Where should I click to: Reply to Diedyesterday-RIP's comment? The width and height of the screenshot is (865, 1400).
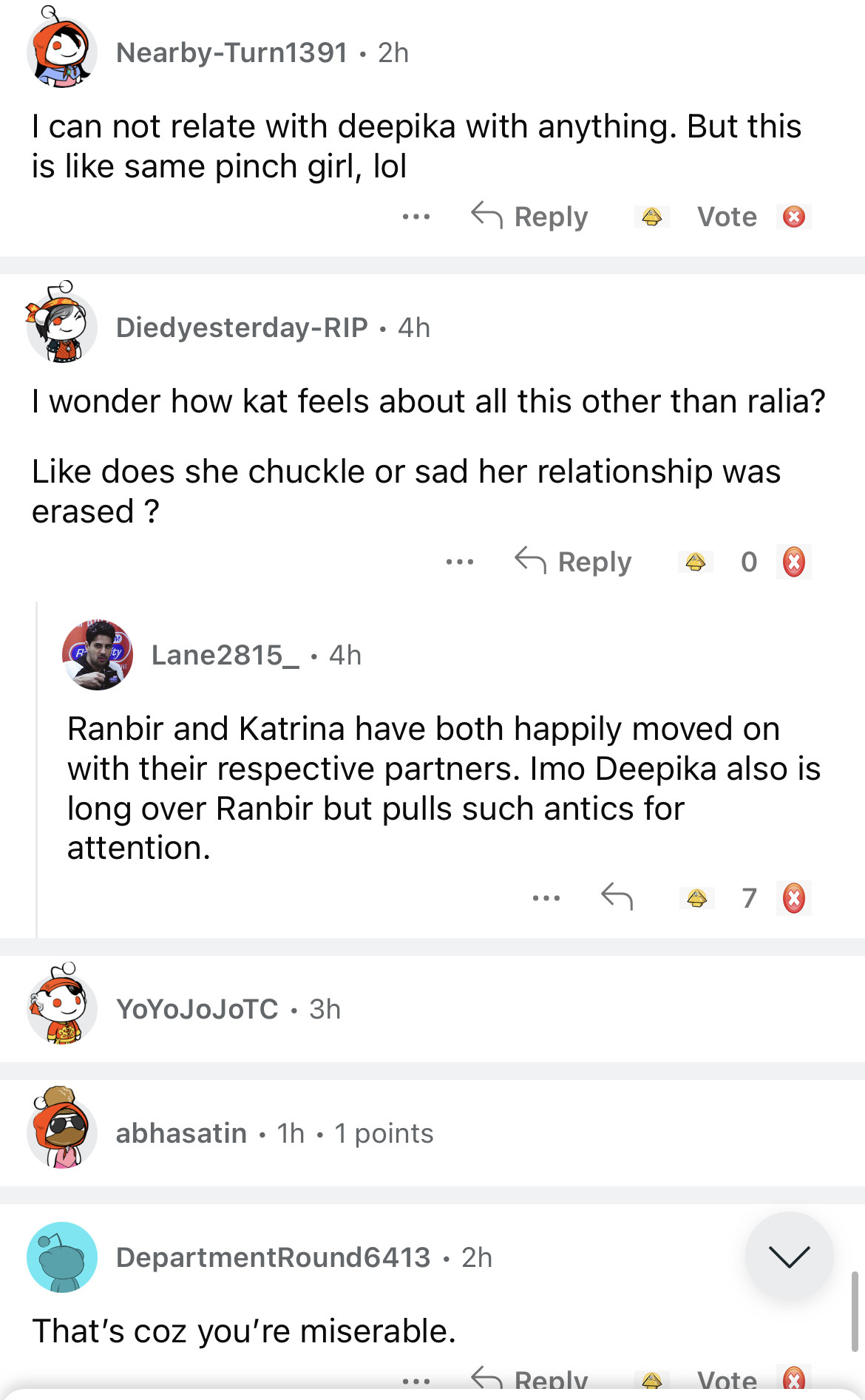[574, 562]
